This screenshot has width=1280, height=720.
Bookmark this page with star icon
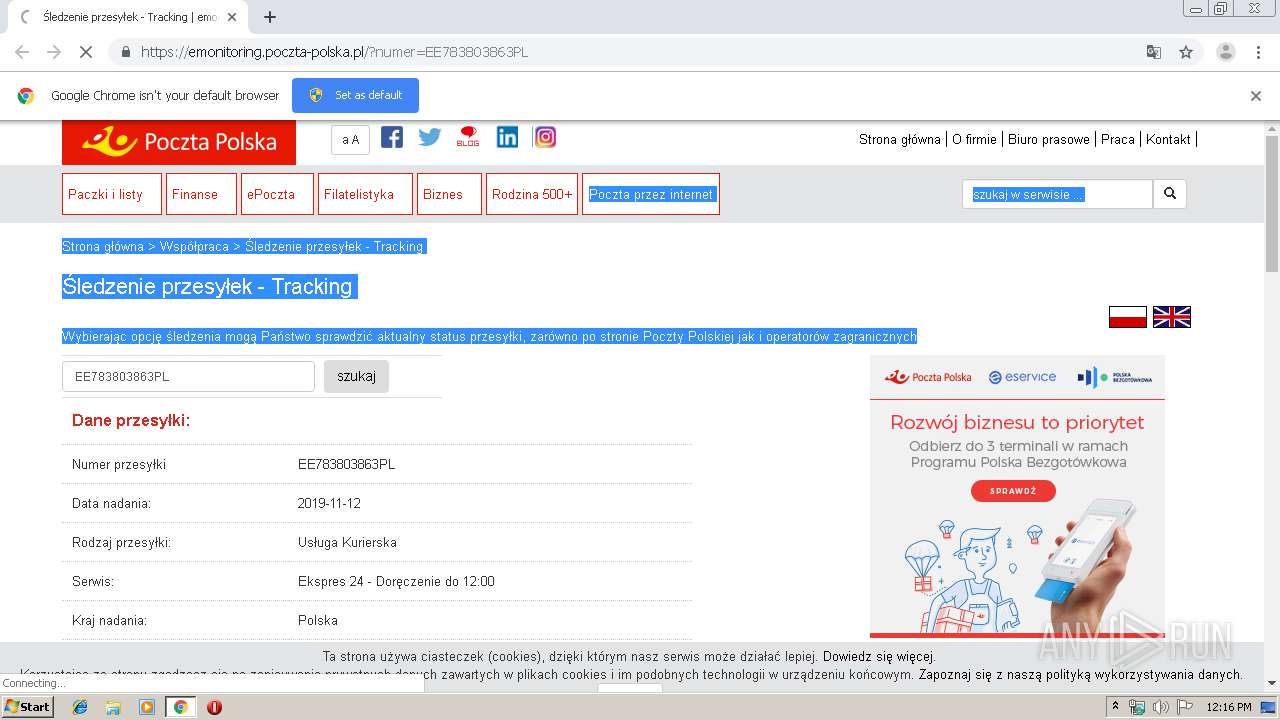[1186, 52]
